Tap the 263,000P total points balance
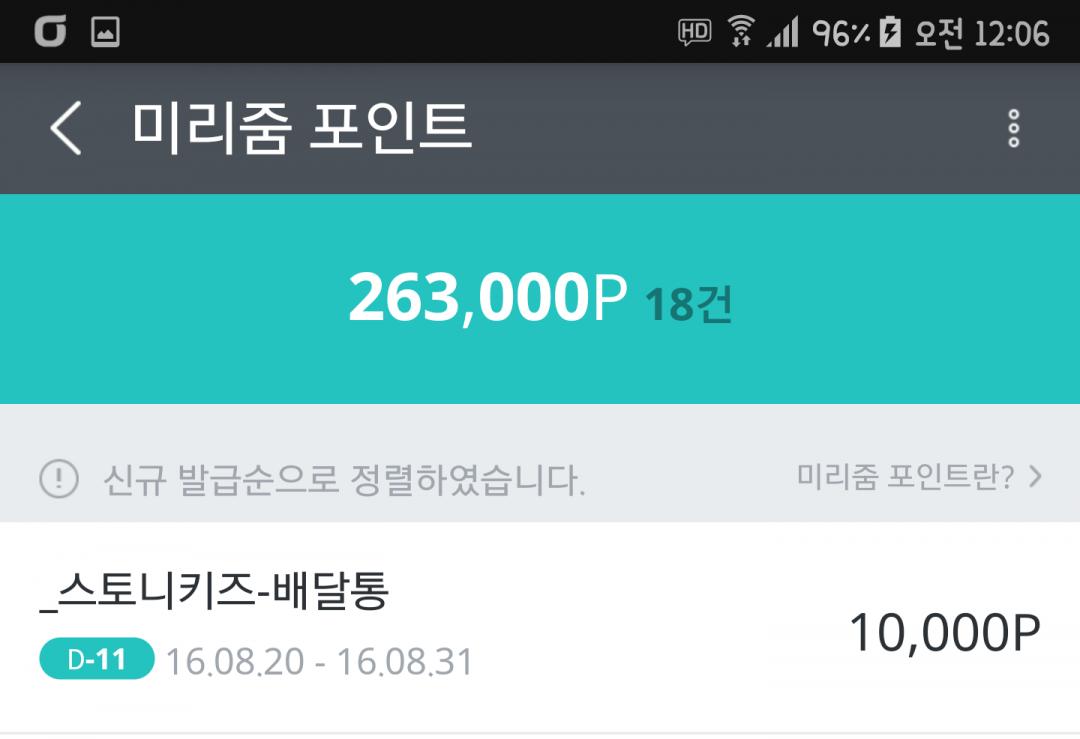Viewport: 1080px width, 739px height. coord(487,299)
